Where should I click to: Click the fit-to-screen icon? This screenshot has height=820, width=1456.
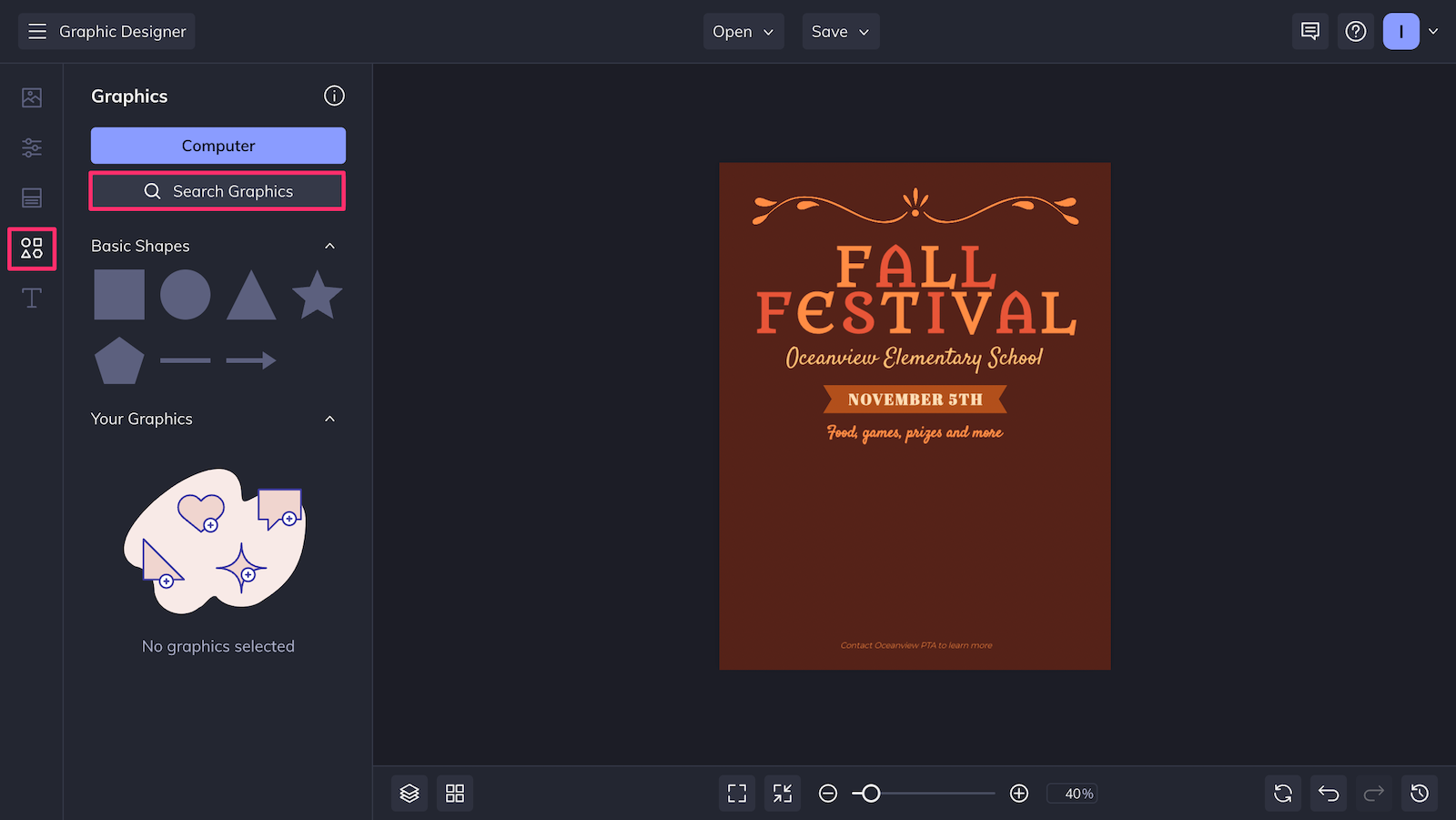[x=736, y=793]
